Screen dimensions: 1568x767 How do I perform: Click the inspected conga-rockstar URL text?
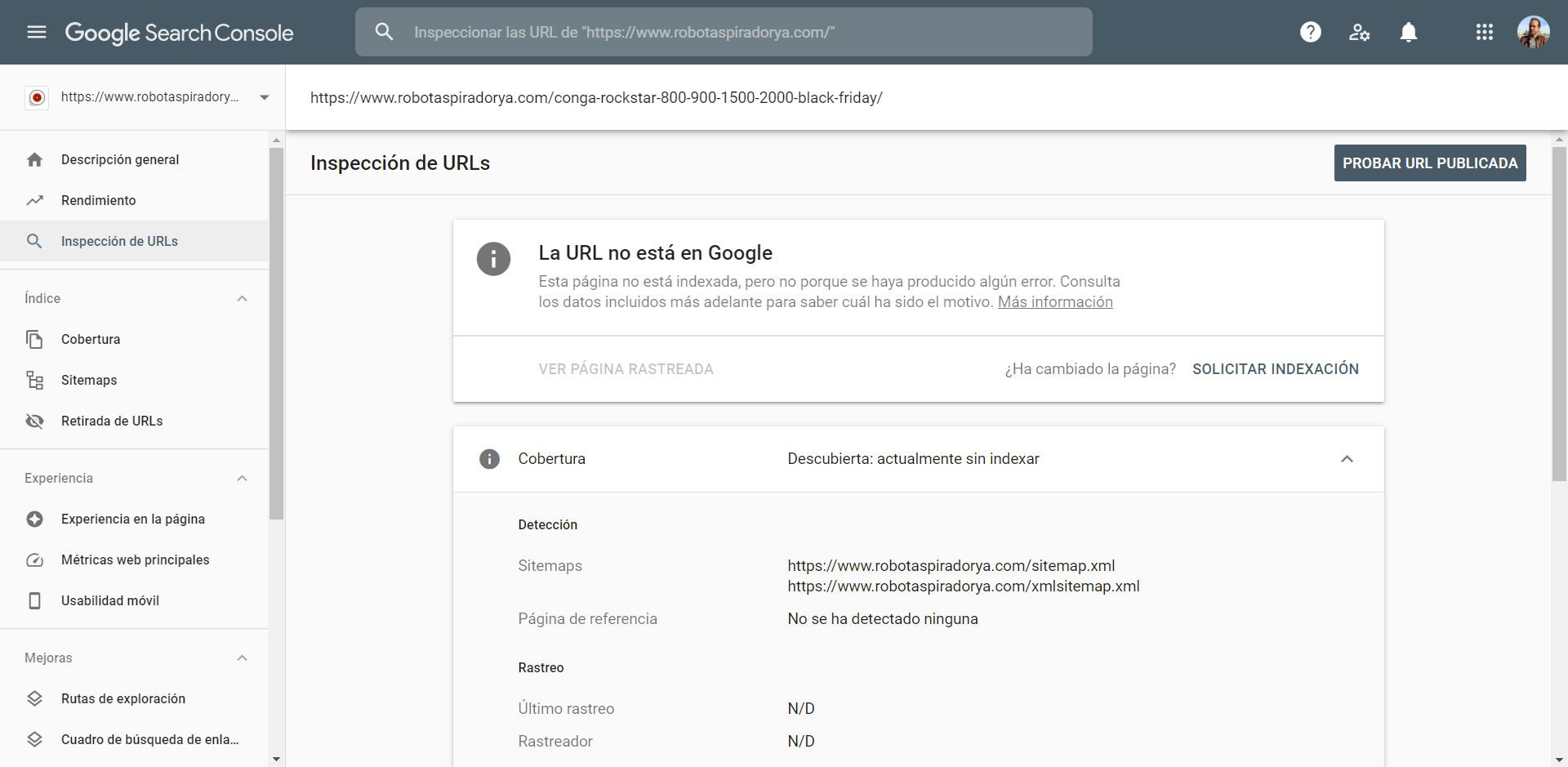[596, 97]
